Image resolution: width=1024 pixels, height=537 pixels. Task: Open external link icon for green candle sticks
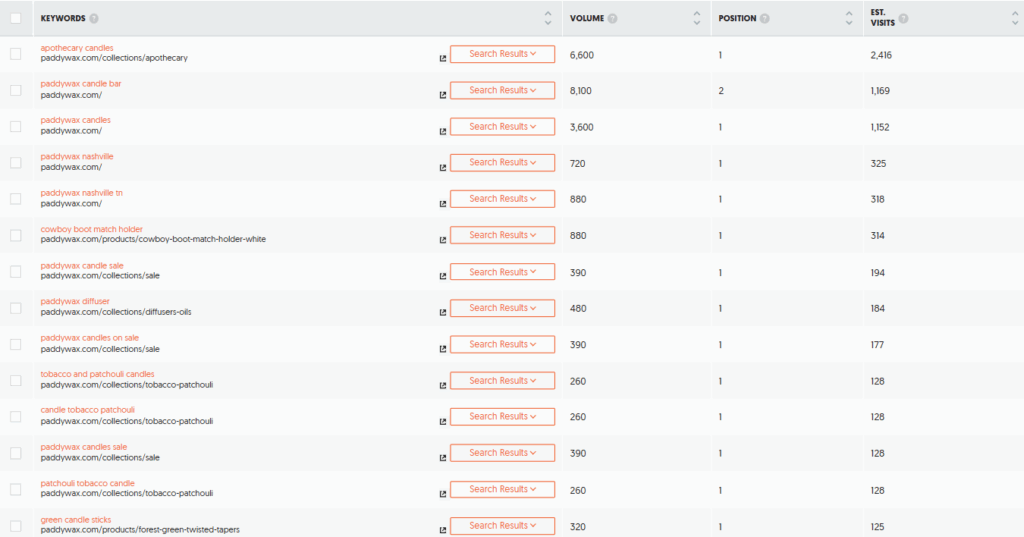pos(443,530)
